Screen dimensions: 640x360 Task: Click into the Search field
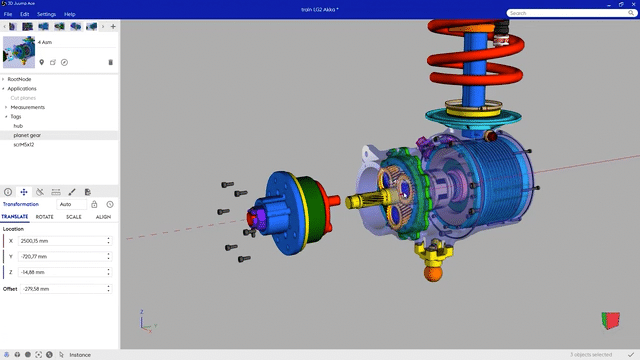tap(567, 13)
